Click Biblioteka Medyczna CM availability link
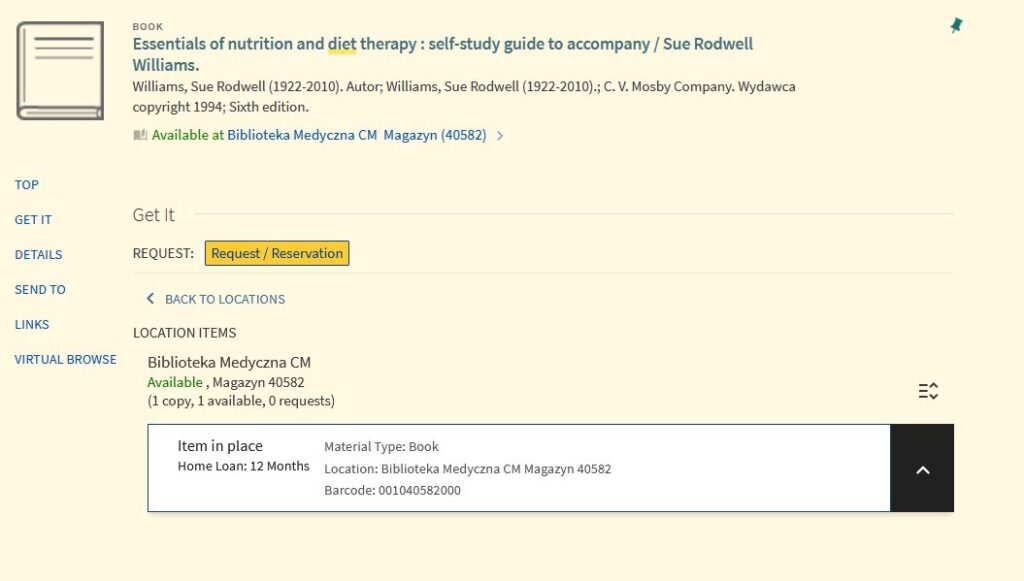 coord(302,135)
